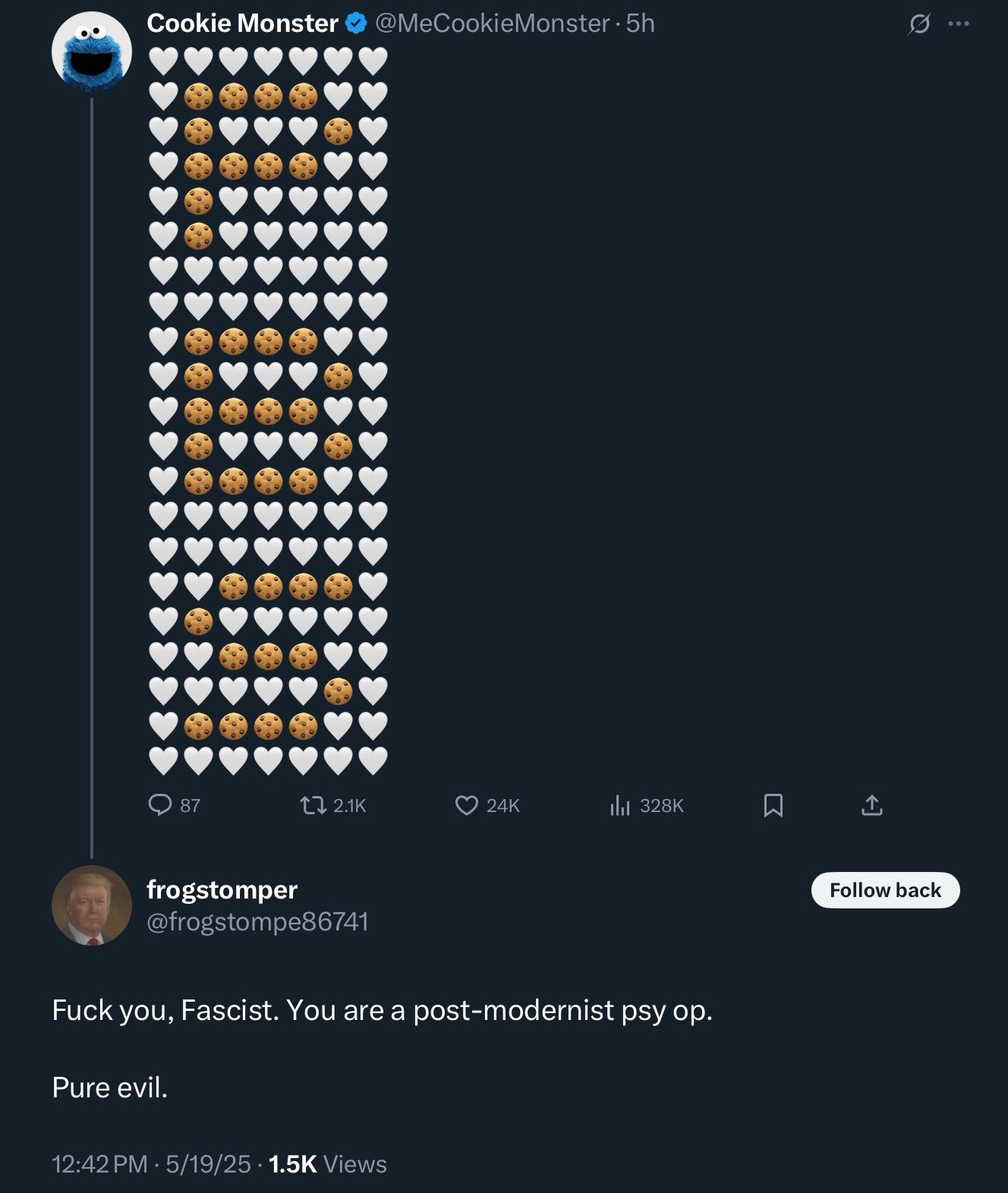Click the blue verified badge

coord(356,24)
